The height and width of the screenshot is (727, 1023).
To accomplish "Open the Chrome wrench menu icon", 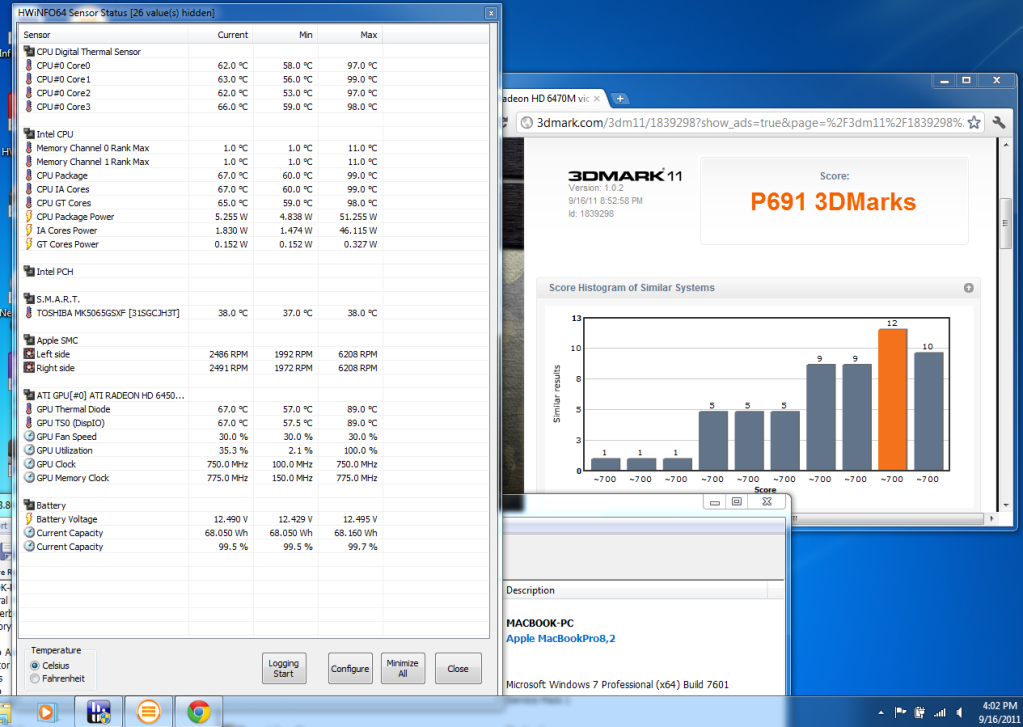I will coord(998,122).
